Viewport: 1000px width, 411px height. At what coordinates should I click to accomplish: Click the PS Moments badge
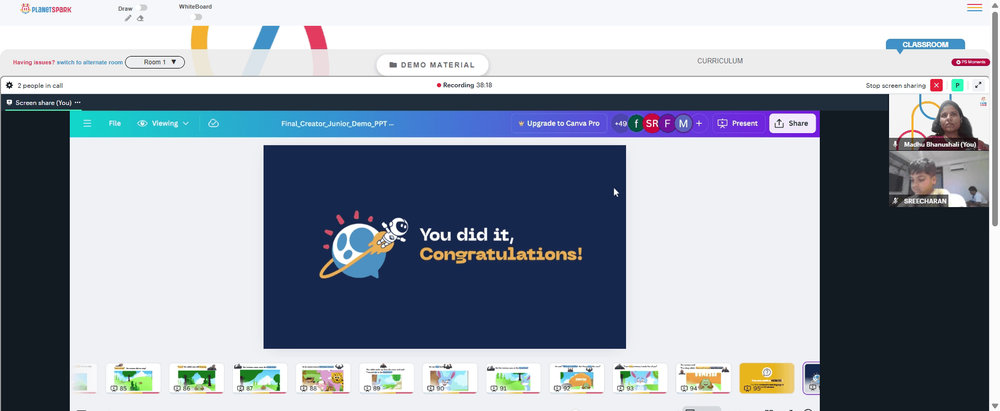click(971, 63)
